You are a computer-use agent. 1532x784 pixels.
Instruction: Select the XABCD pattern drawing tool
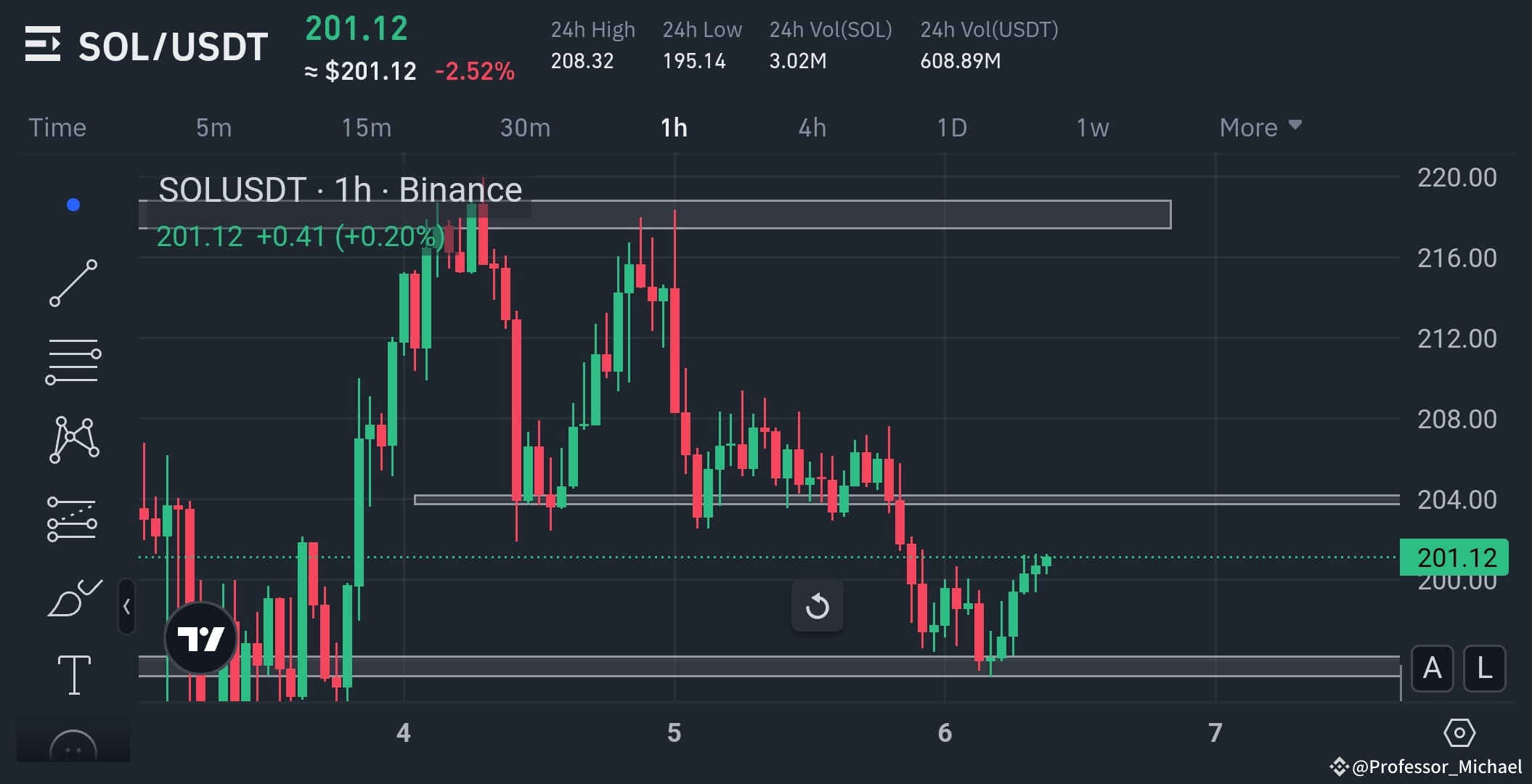coord(75,438)
